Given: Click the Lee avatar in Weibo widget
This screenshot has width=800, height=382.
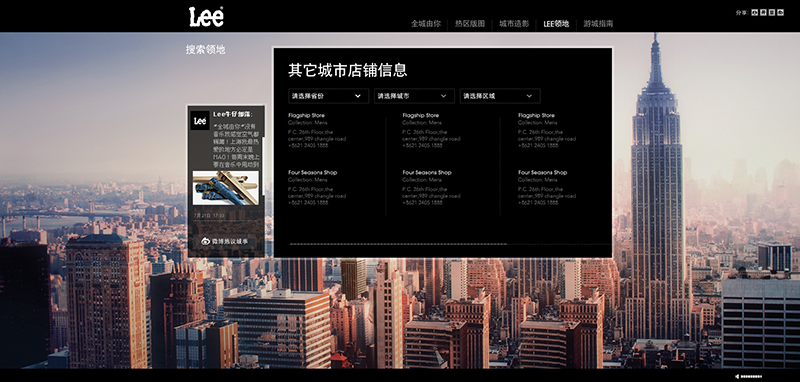Looking at the screenshot, I should coord(200,120).
